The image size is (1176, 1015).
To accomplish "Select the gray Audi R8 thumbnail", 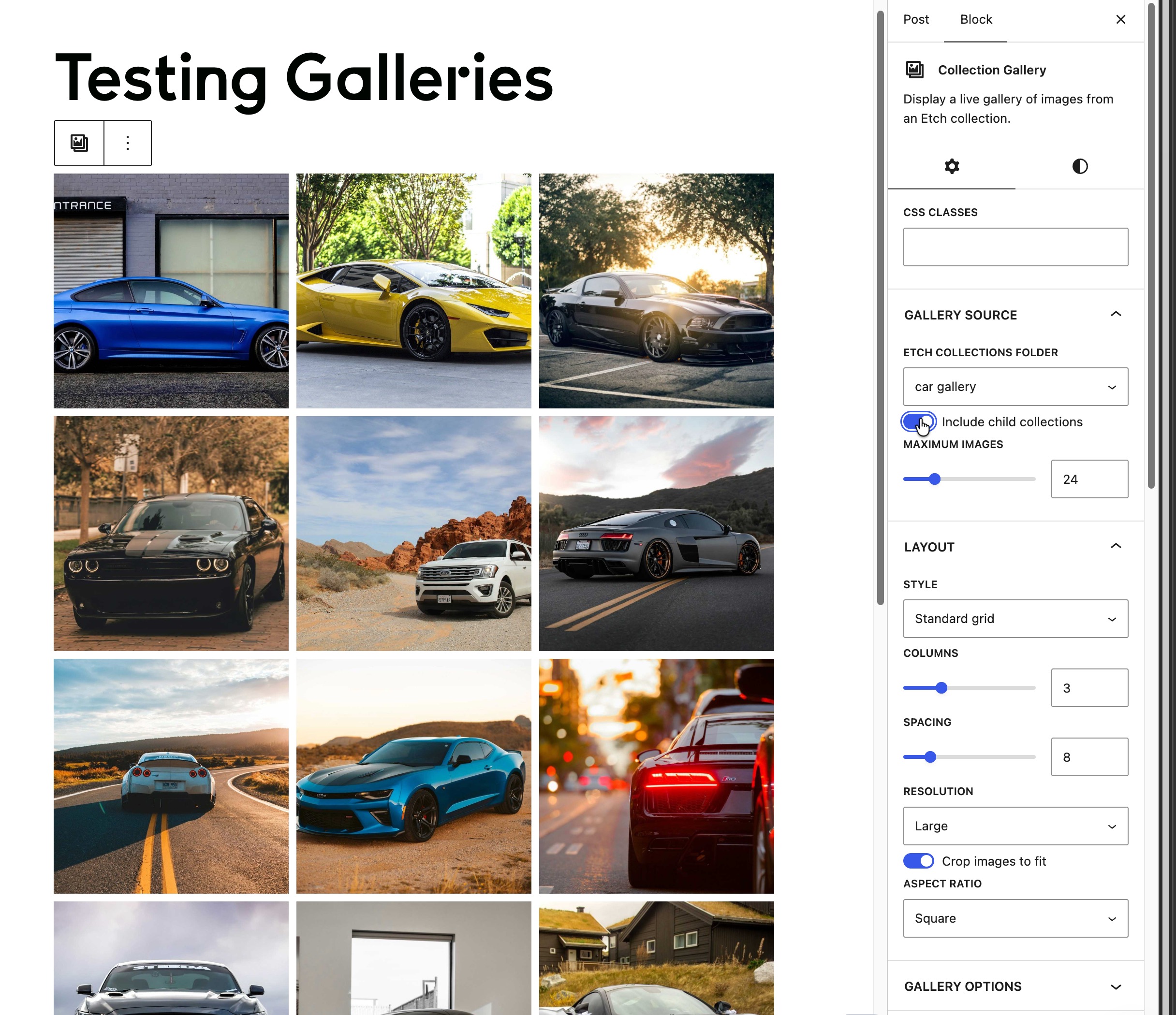I will click(x=656, y=534).
